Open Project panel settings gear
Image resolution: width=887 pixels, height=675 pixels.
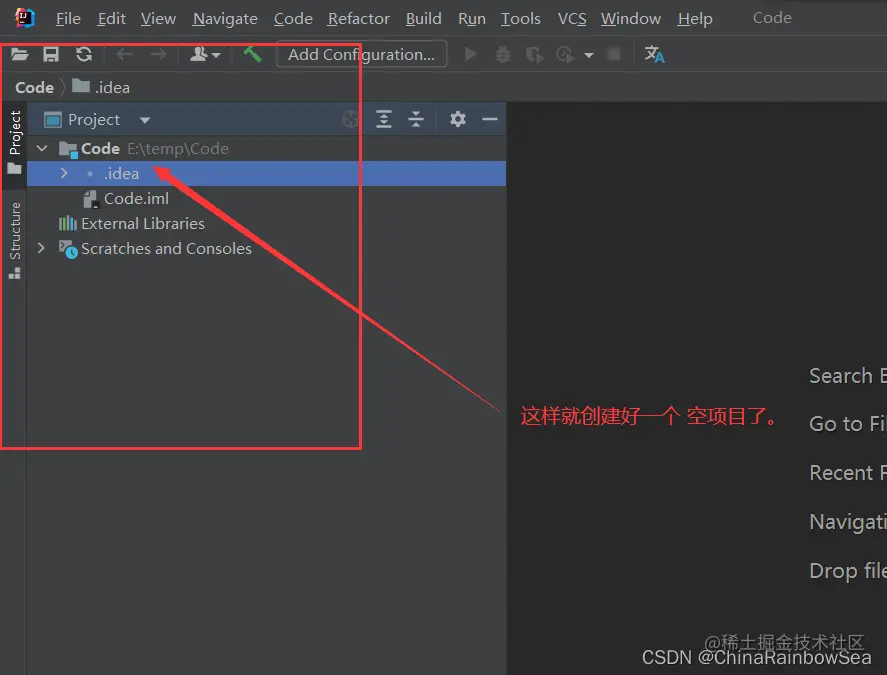click(458, 119)
